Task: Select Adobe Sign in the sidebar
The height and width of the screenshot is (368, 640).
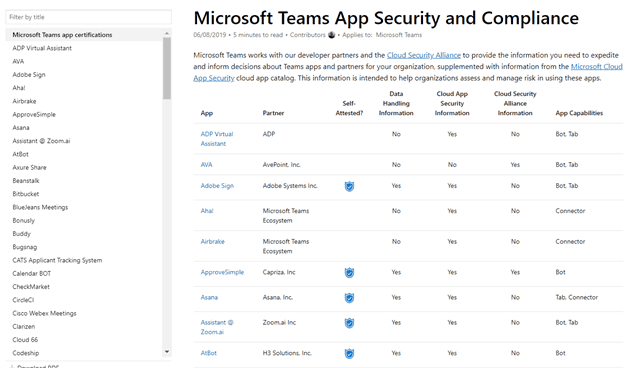Action: [29, 75]
